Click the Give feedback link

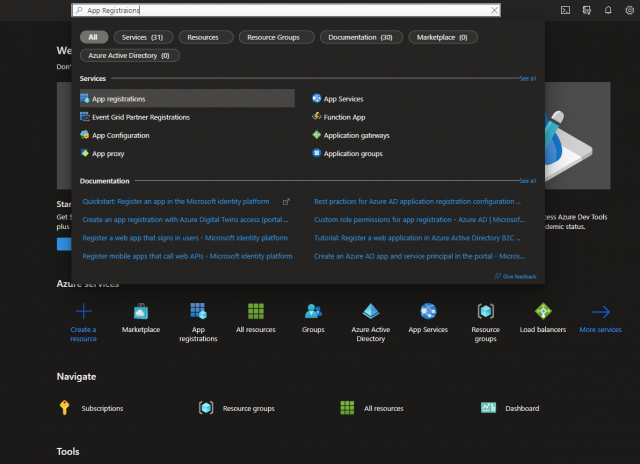pos(516,276)
